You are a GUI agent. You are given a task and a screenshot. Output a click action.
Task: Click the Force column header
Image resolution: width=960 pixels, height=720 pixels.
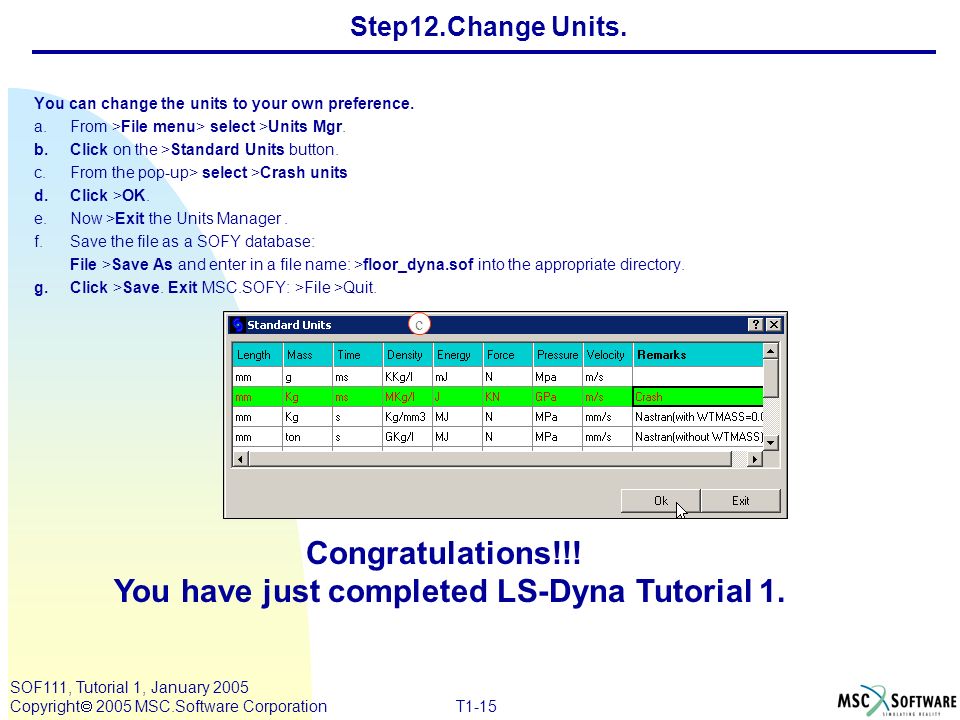point(508,355)
